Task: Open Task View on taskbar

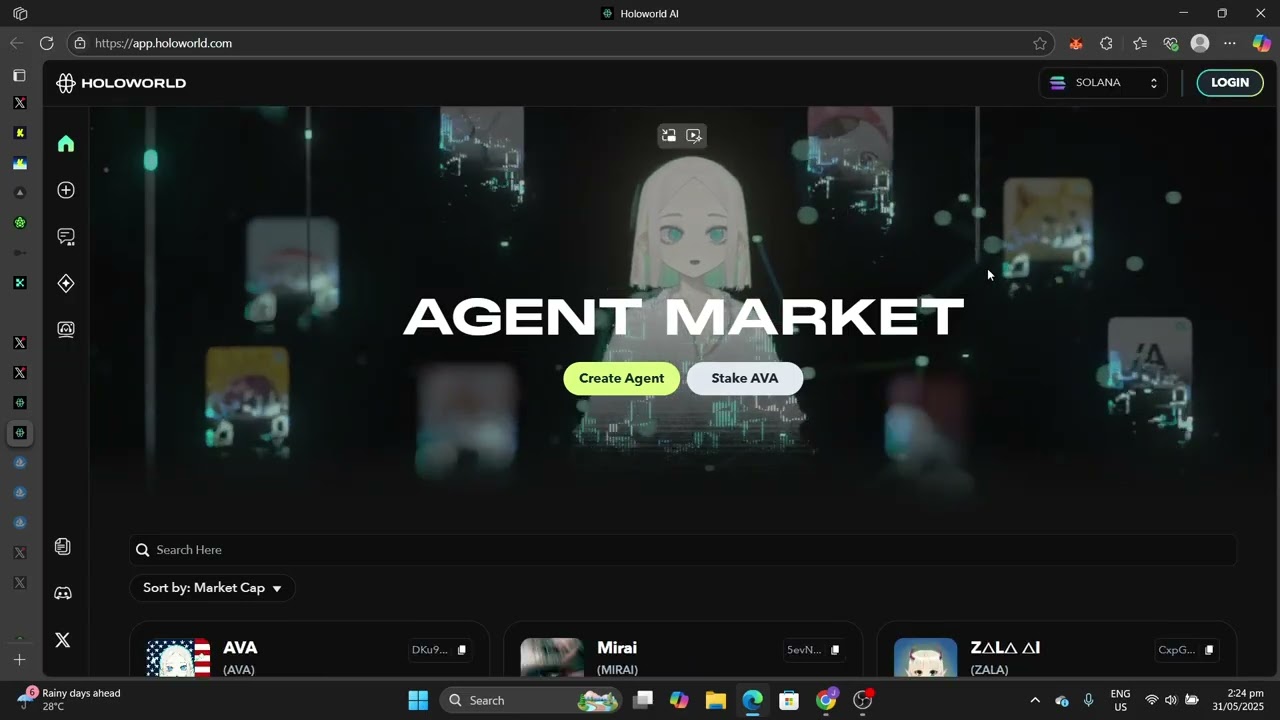Action: tap(643, 700)
